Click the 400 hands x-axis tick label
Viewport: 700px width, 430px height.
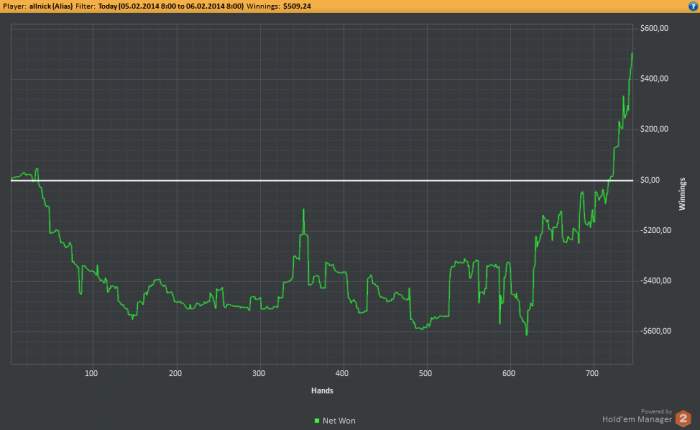point(342,373)
